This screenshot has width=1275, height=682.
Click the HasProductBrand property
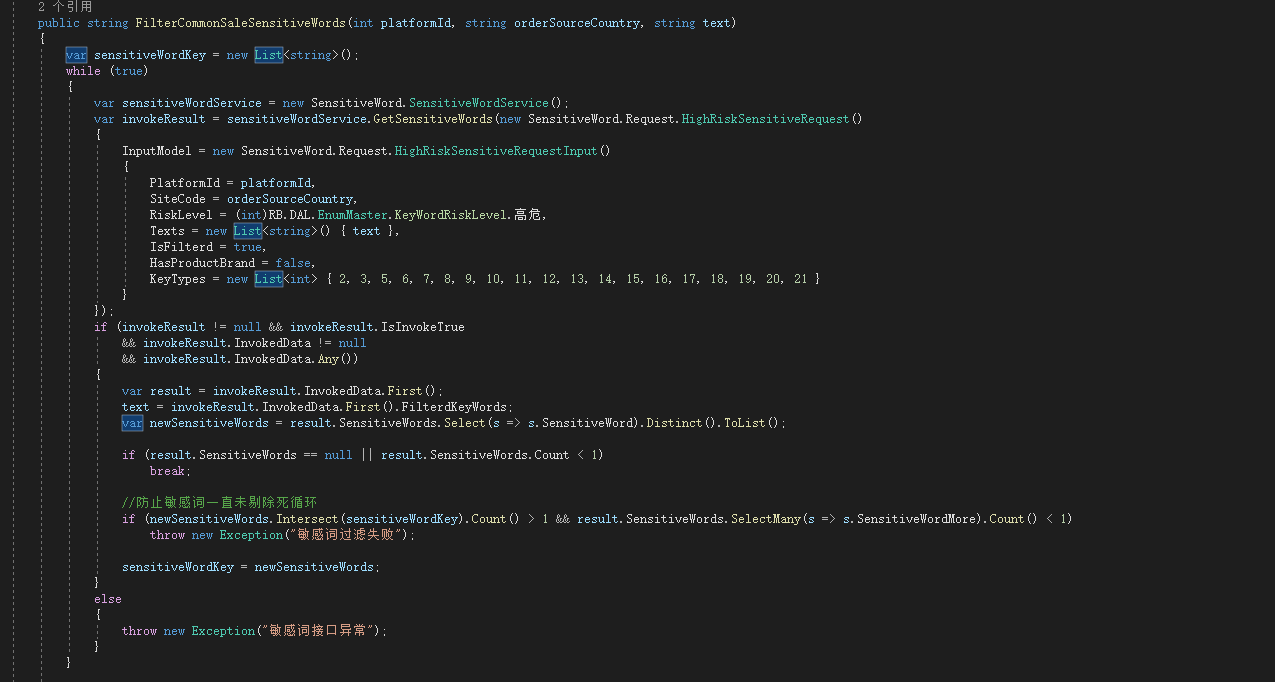202,263
